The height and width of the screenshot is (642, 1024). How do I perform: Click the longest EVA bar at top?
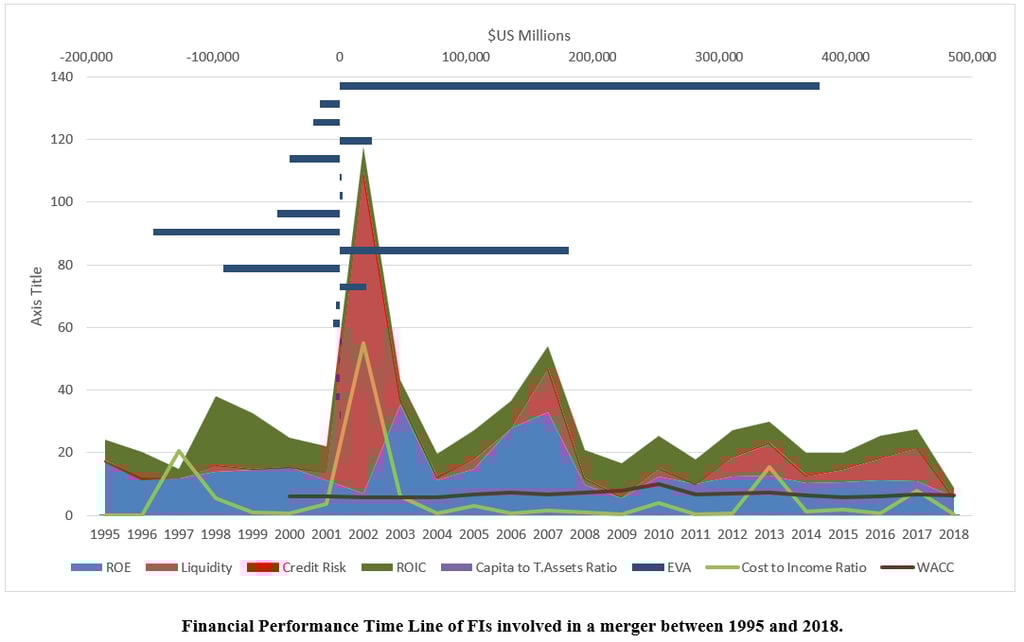tap(579, 86)
